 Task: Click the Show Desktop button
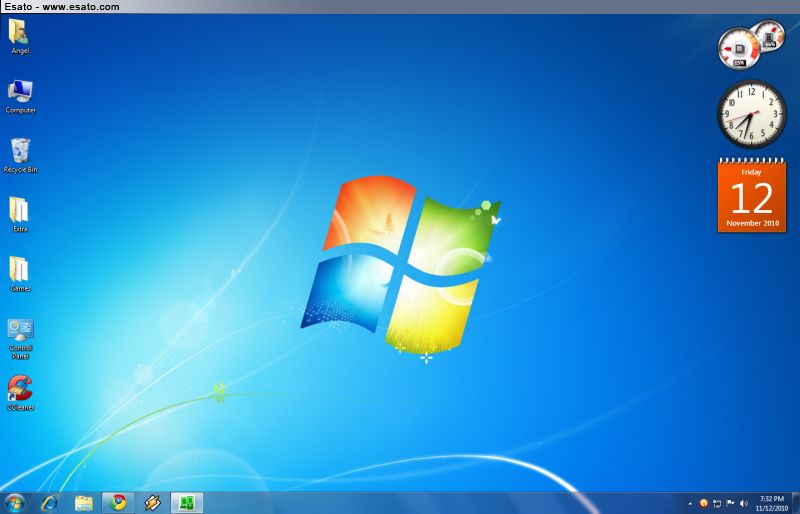point(795,503)
